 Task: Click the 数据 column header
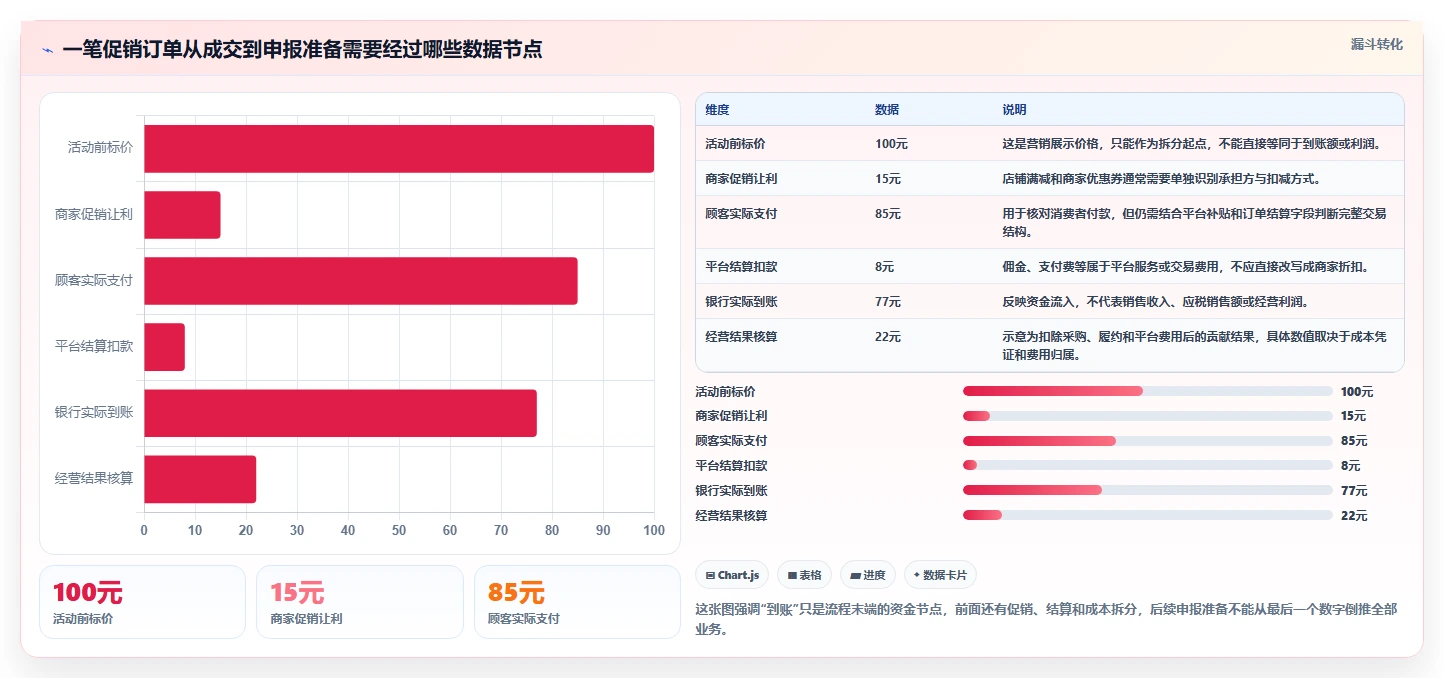click(x=887, y=109)
